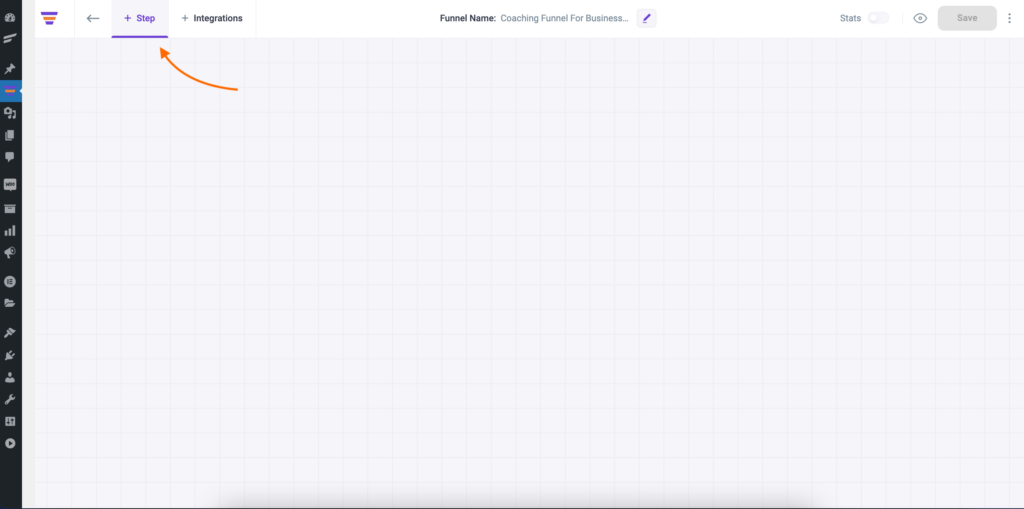This screenshot has height=509, width=1024.
Task: Open the Integrations tab
Action: [x=212, y=18]
